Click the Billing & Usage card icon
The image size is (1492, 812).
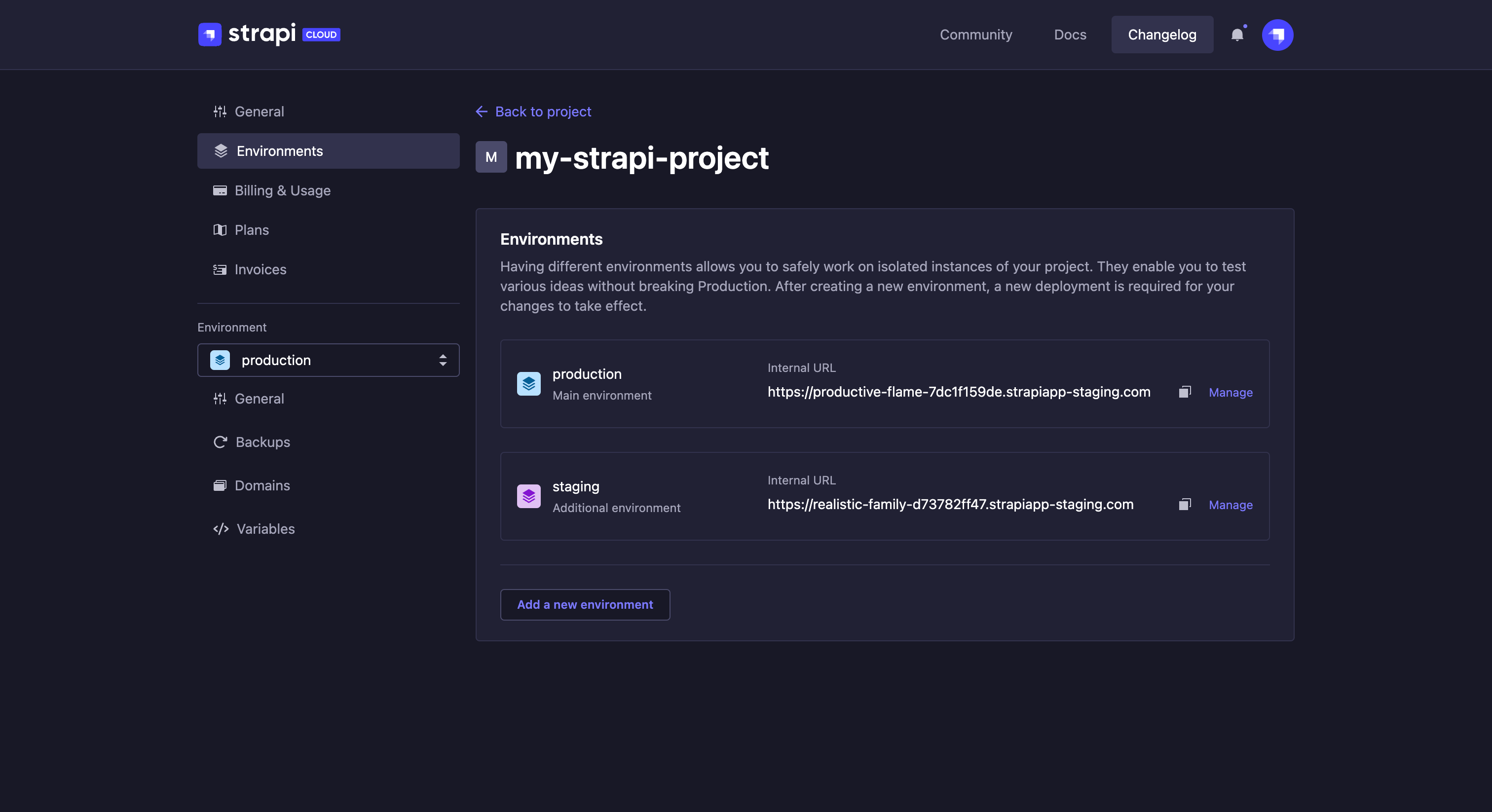tap(220, 190)
